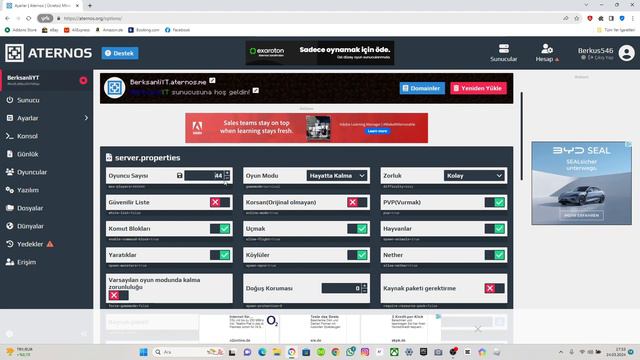640x360 pixels.
Task: Reload the page with browser refresh
Action: coord(29,18)
